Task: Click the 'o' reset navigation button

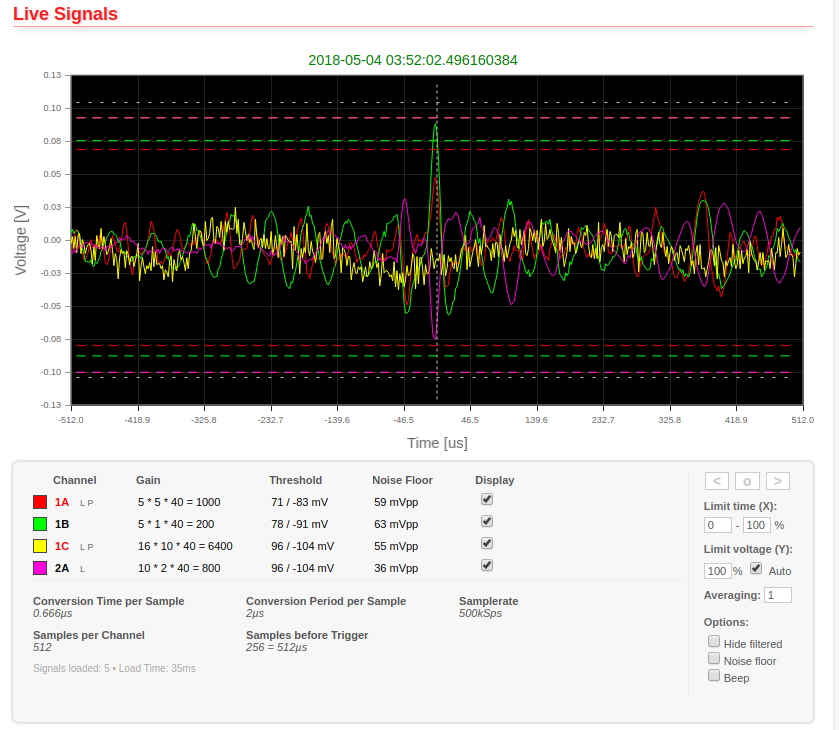Action: coord(747,481)
